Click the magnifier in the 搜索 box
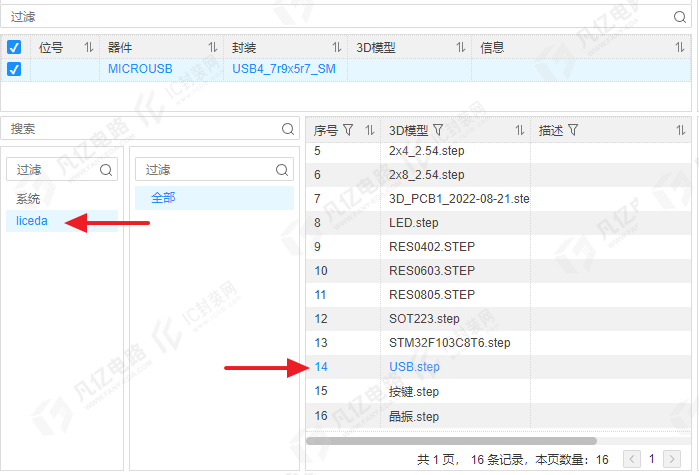This screenshot has height=475, width=699. [288, 129]
